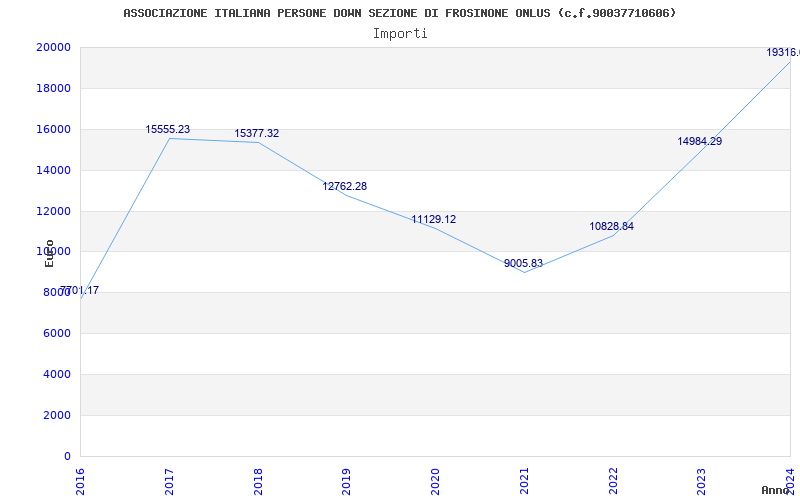
Task: Click the 2017 x-axis label
Action: 169,479
